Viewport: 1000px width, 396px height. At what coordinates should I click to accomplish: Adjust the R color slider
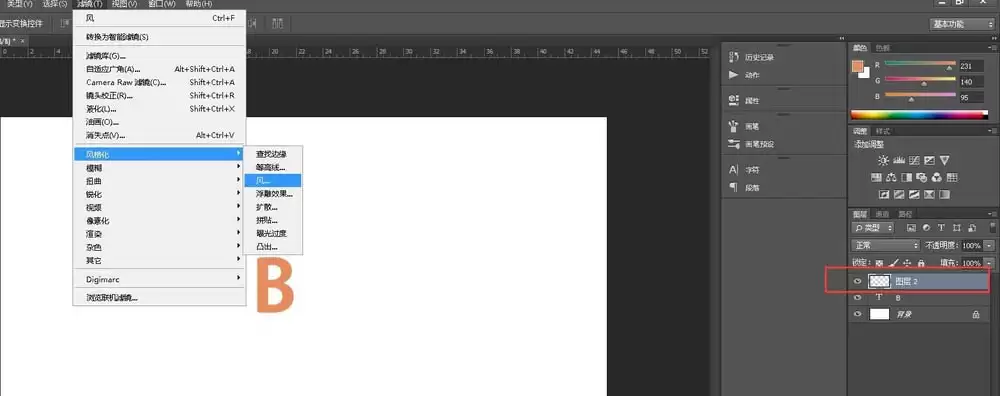[x=920, y=64]
